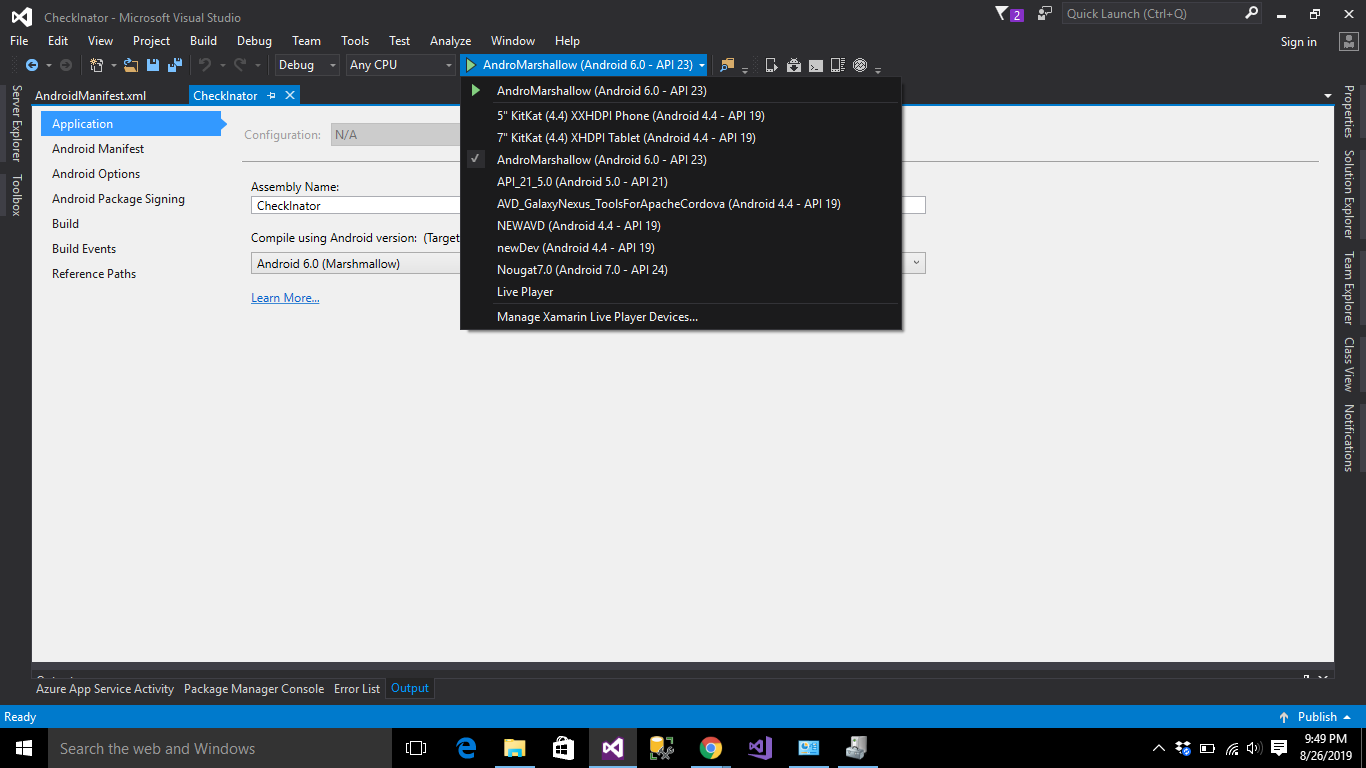
Task: Open the File menu
Action: [x=19, y=41]
